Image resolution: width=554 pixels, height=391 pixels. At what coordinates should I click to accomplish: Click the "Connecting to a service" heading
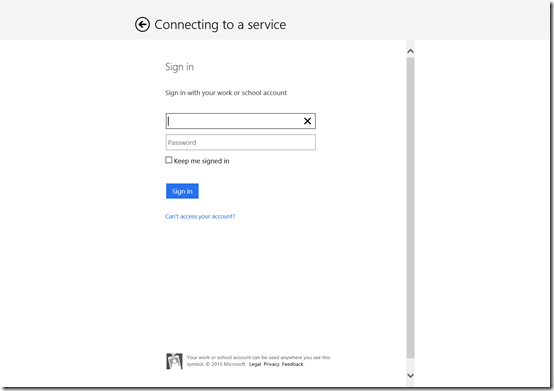(220, 25)
